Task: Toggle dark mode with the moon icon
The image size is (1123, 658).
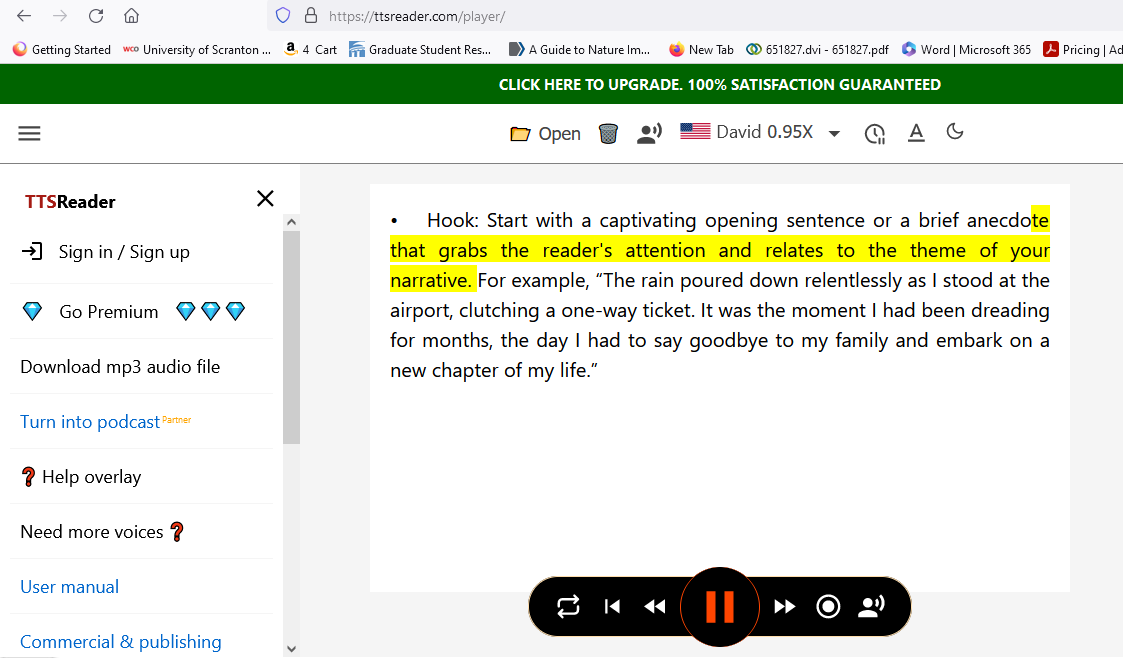Action: tap(955, 132)
